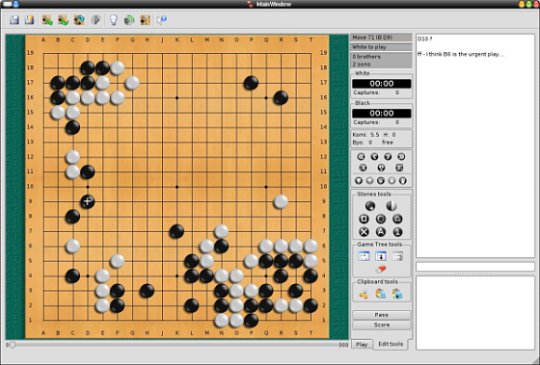Select the square mark stone tool
This screenshot has width=540, height=365.
[364, 219]
